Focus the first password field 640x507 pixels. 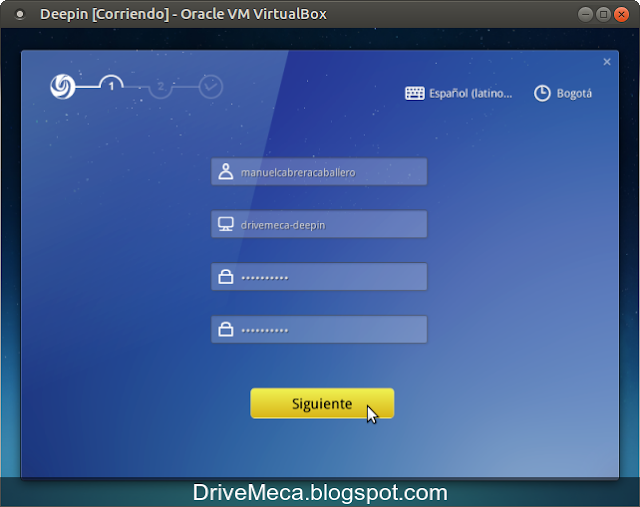pyautogui.click(x=319, y=277)
